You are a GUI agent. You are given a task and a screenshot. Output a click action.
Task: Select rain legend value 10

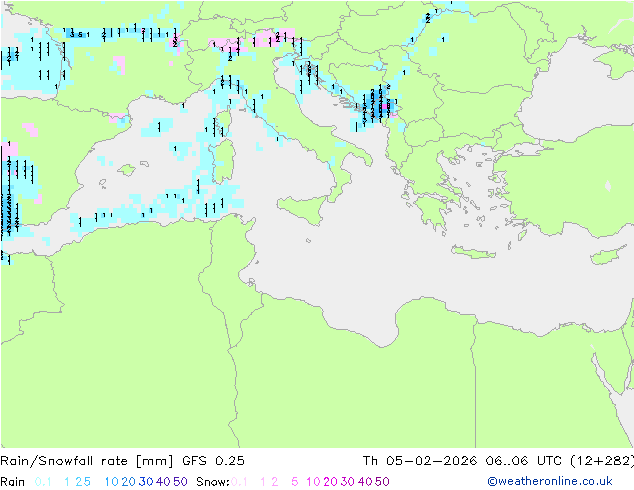(x=111, y=482)
